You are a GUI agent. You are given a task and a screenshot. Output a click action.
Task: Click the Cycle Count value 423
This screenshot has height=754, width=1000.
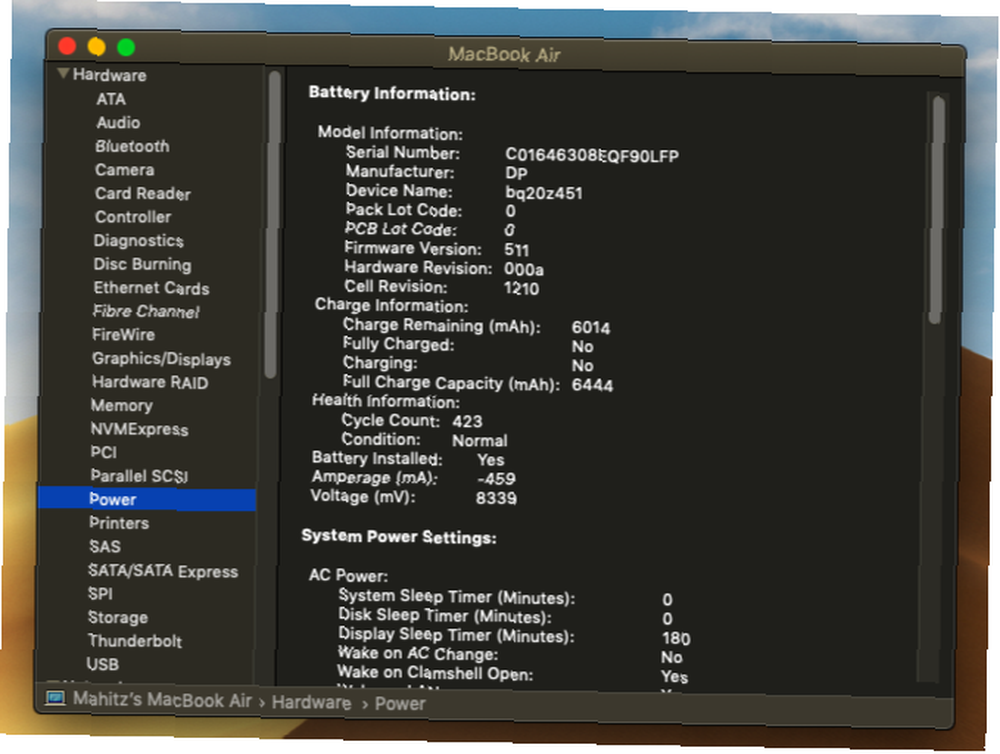tap(467, 421)
